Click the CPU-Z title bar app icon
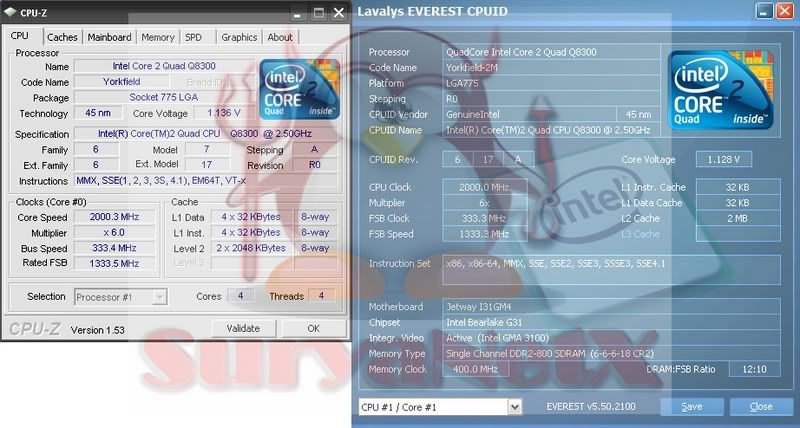Image resolution: width=800 pixels, height=428 pixels. [10, 12]
